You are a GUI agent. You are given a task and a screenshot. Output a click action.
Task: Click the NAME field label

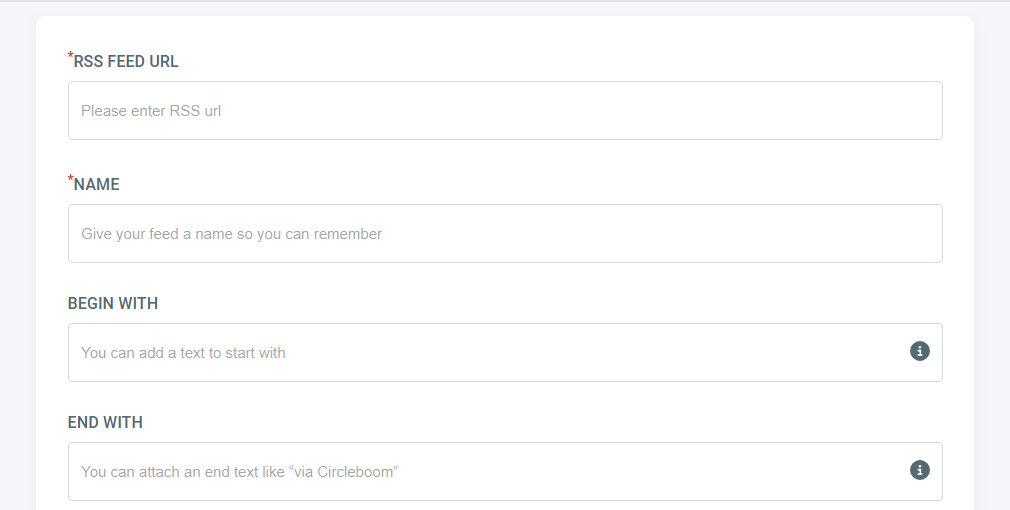point(97,185)
